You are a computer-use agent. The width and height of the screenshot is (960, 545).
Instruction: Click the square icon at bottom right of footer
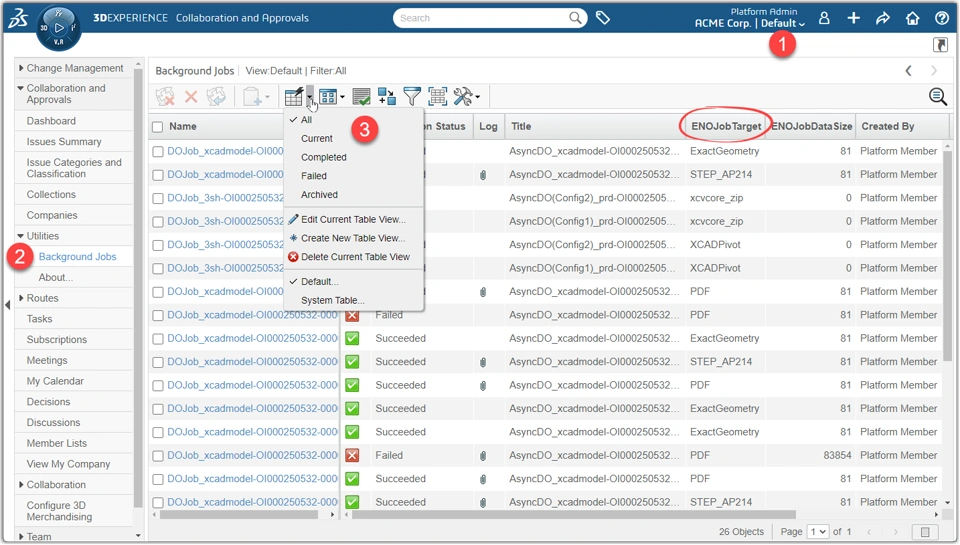tap(925, 532)
